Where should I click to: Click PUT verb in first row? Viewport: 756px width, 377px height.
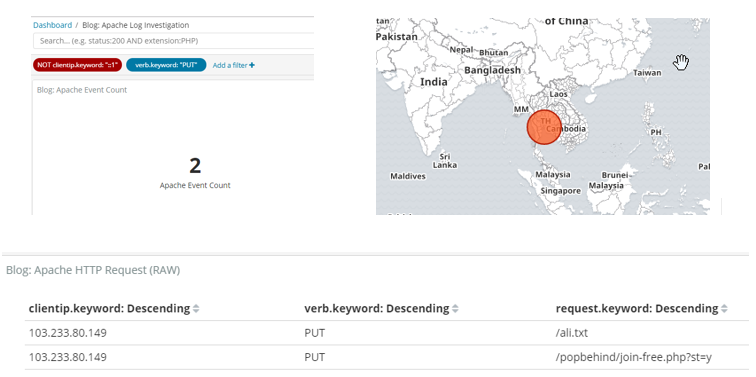pyautogui.click(x=314, y=333)
